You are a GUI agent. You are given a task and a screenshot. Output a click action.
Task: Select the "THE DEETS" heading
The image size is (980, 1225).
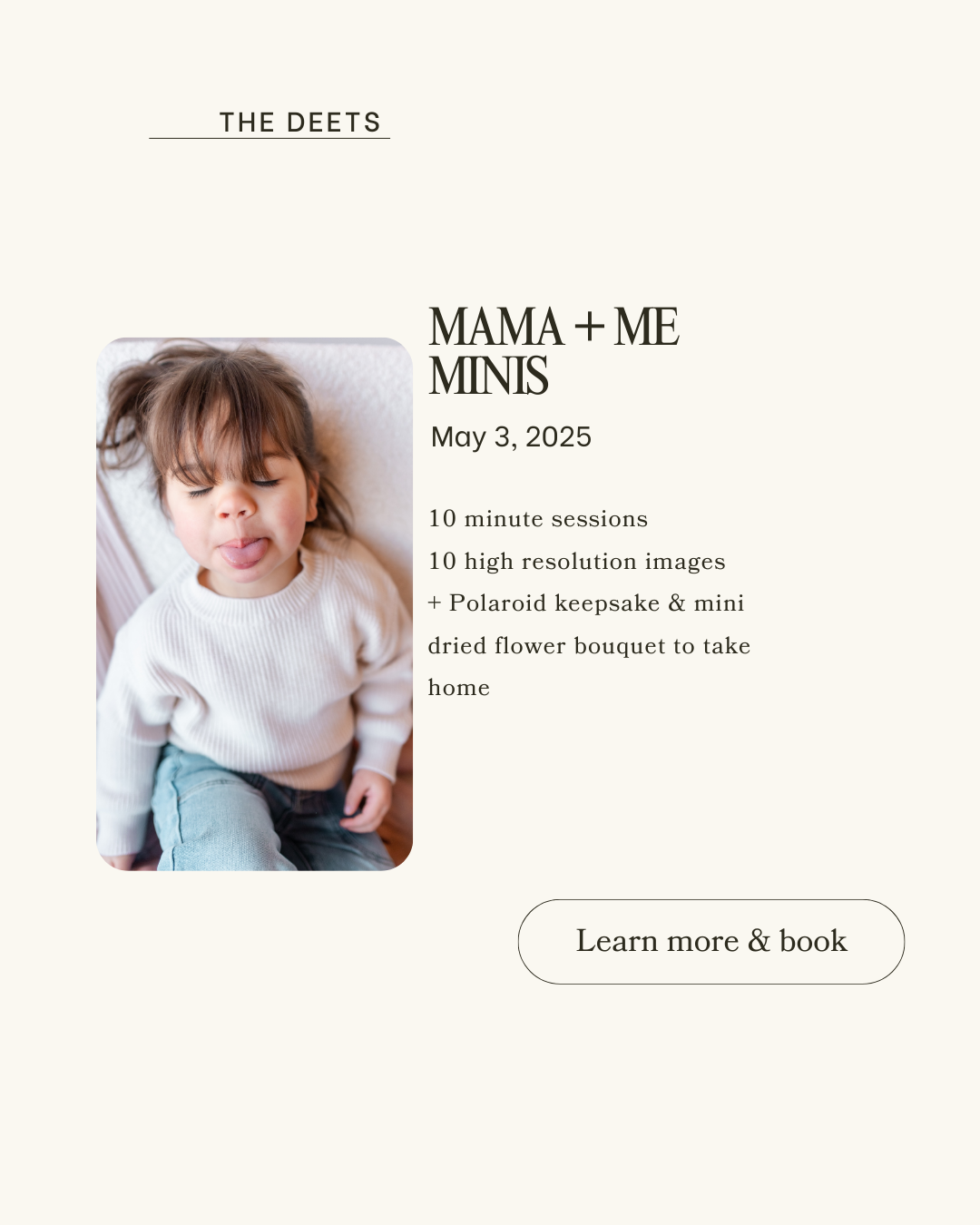click(299, 122)
